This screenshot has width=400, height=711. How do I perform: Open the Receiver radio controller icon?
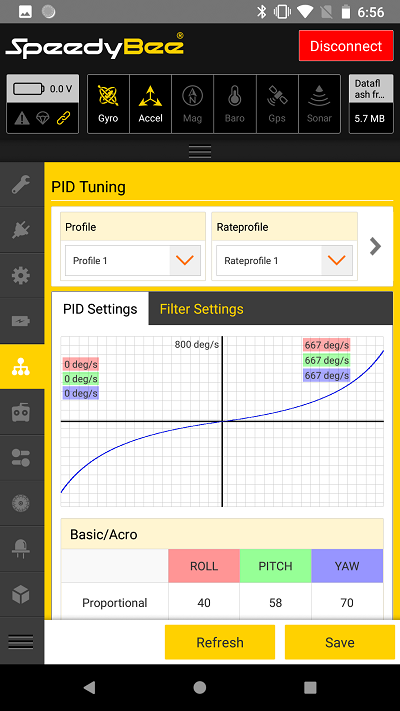pyautogui.click(x=21, y=412)
